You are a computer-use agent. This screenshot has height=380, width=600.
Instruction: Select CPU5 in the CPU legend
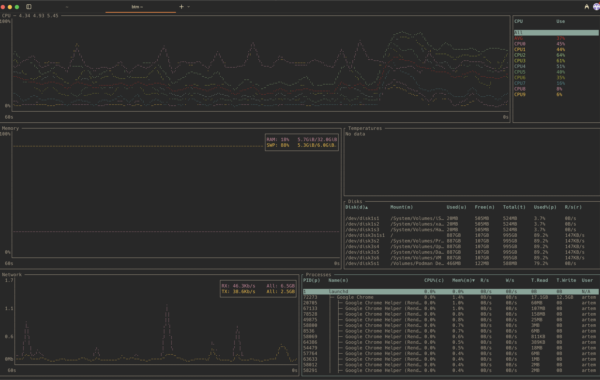(556, 72)
